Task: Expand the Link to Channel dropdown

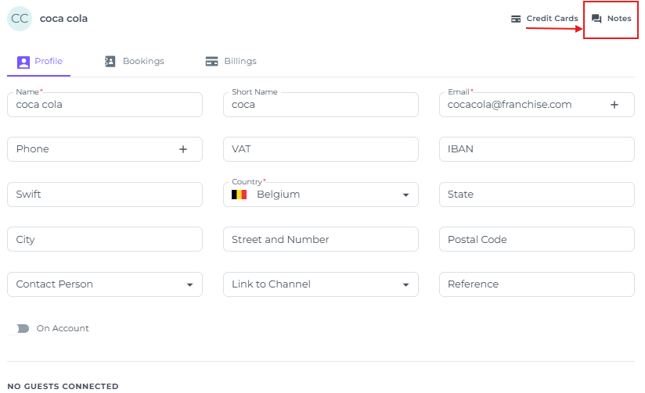Action: point(406,284)
